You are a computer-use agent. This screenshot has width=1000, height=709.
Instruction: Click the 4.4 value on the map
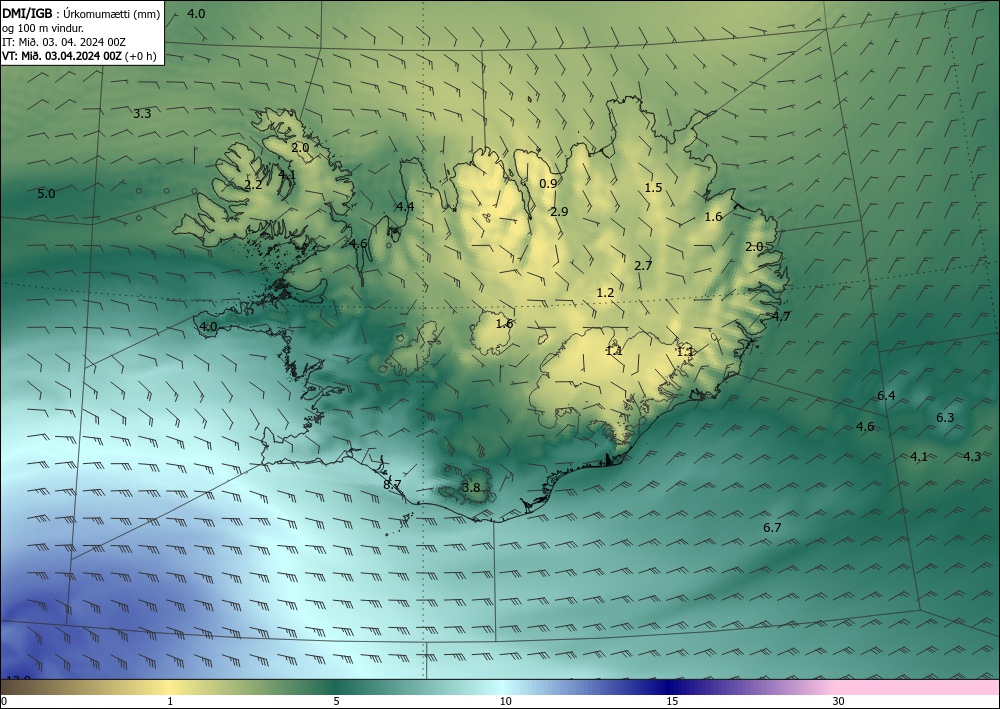pos(405,207)
